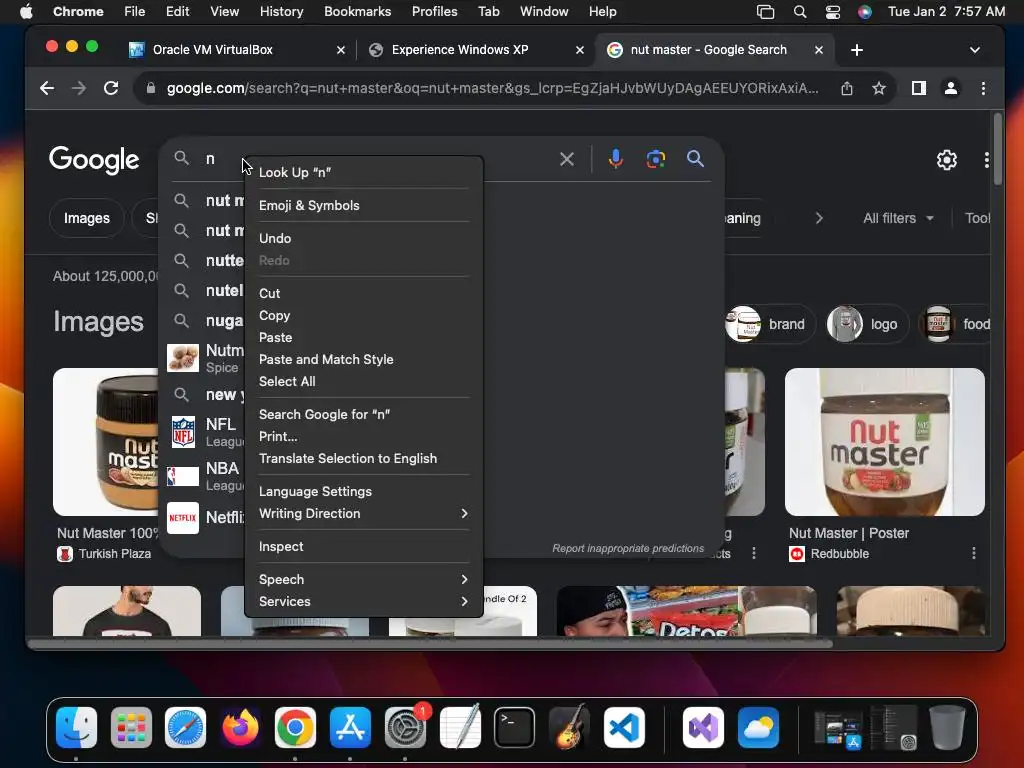Open the Weather app from the Dock
This screenshot has width=1024, height=768.
pos(758,727)
